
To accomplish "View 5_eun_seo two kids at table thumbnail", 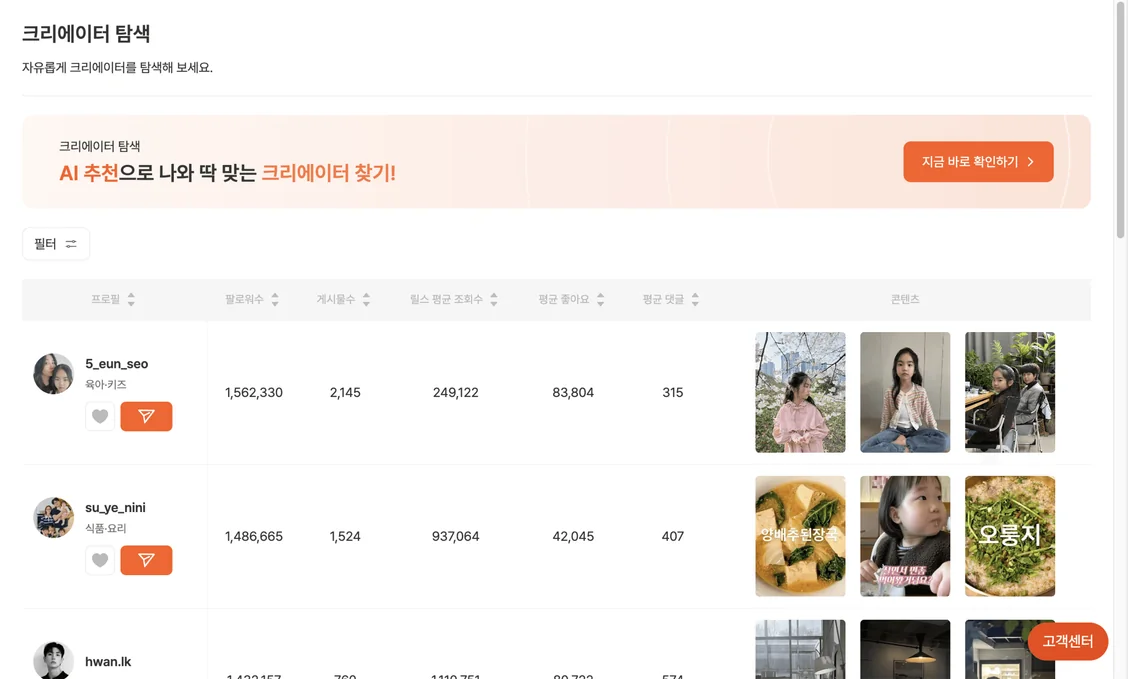I will pos(1010,392).
